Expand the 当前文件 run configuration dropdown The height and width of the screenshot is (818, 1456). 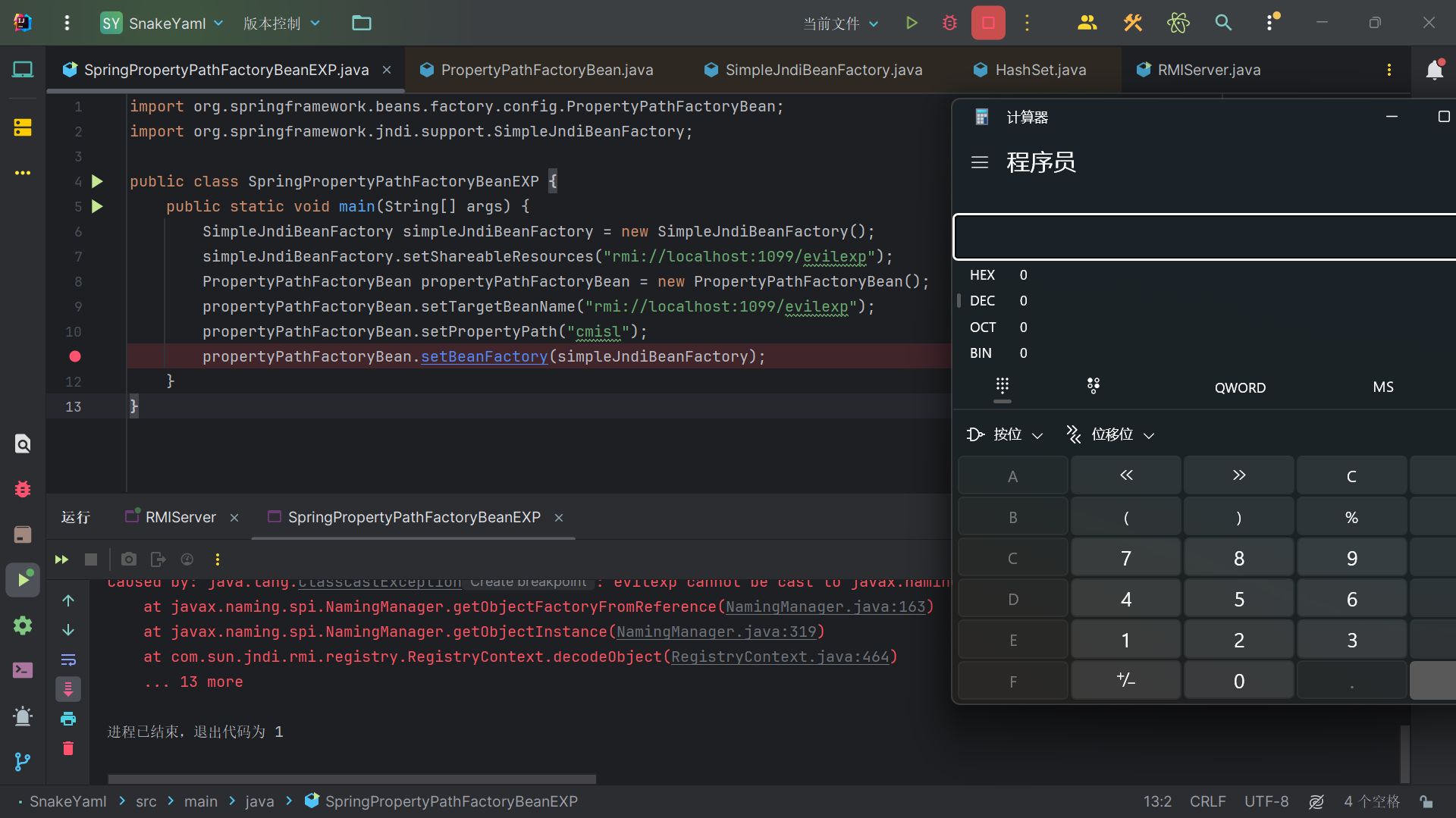tap(841, 24)
